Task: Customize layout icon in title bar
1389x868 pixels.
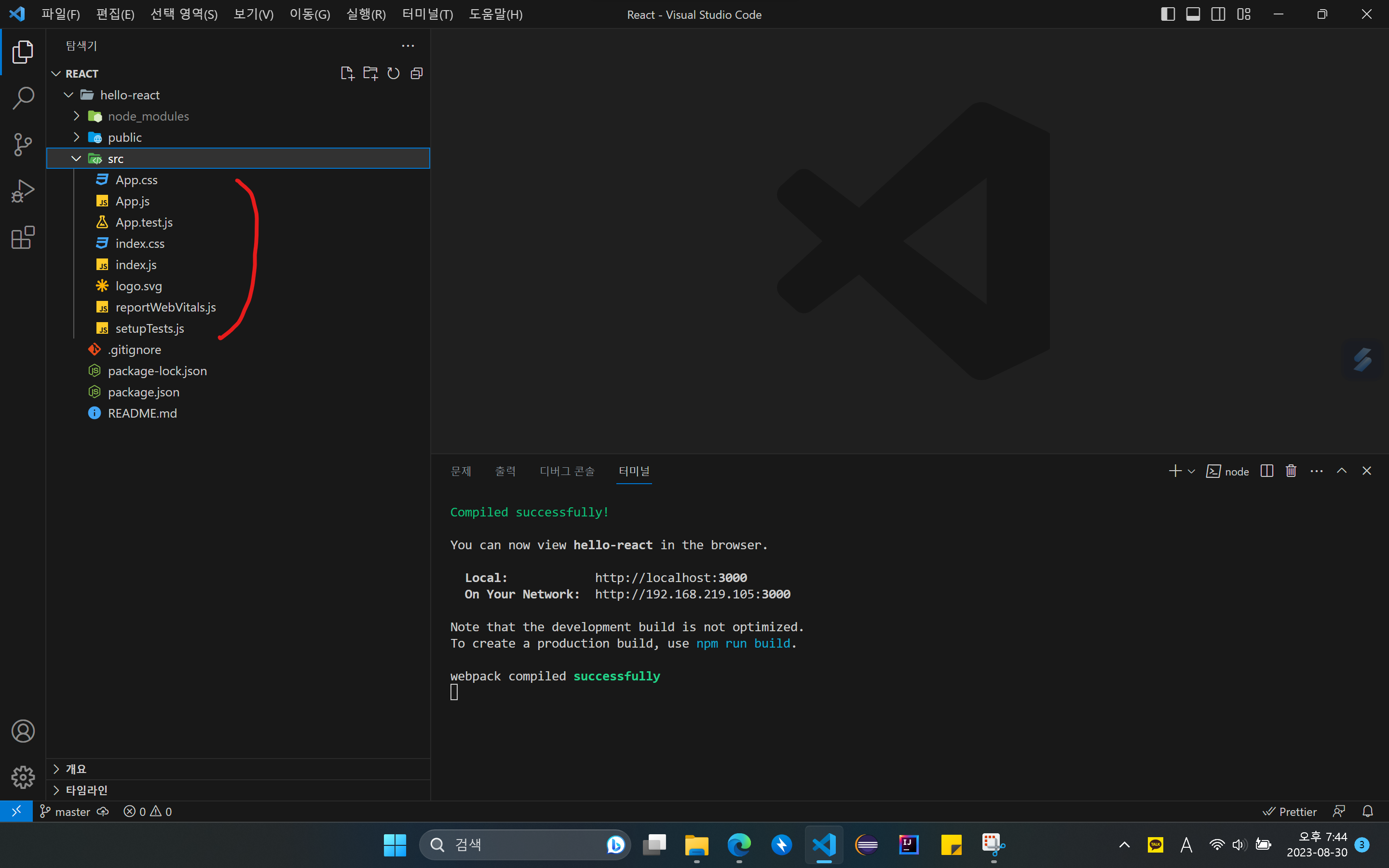Action: pyautogui.click(x=1244, y=14)
